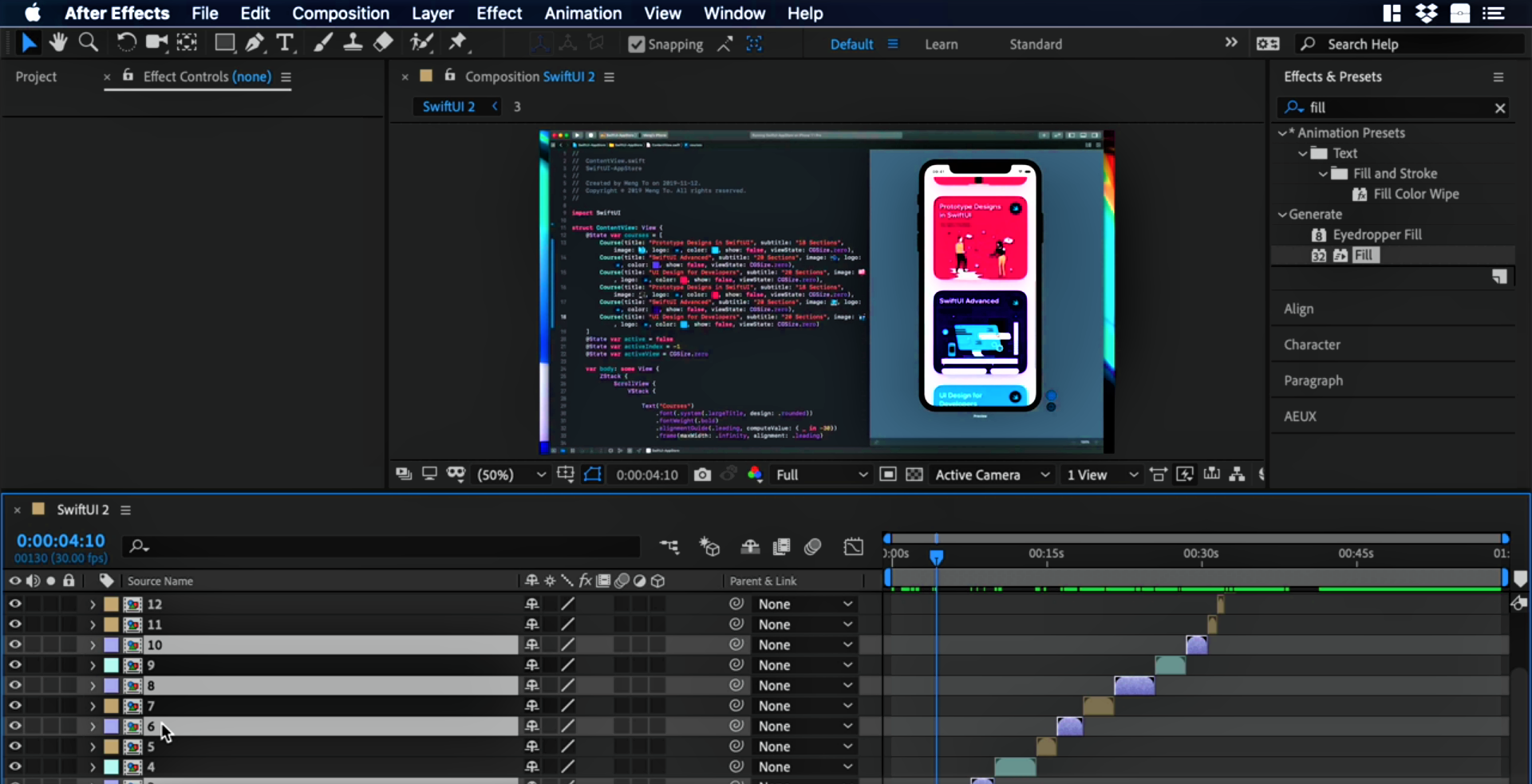
Task: Click the Take Snapshot camera icon
Action: coord(702,475)
